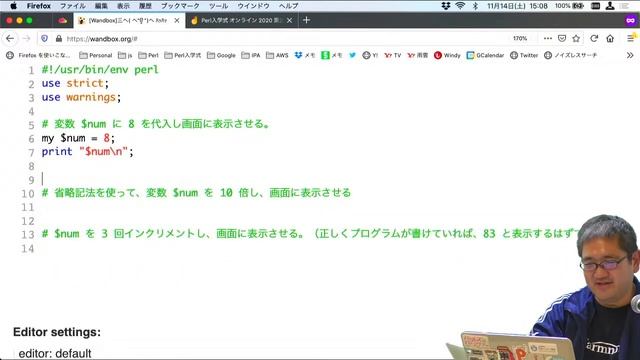The height and width of the screenshot is (360, 640).
Task: Open the 編集 menu
Action: coord(101,6)
